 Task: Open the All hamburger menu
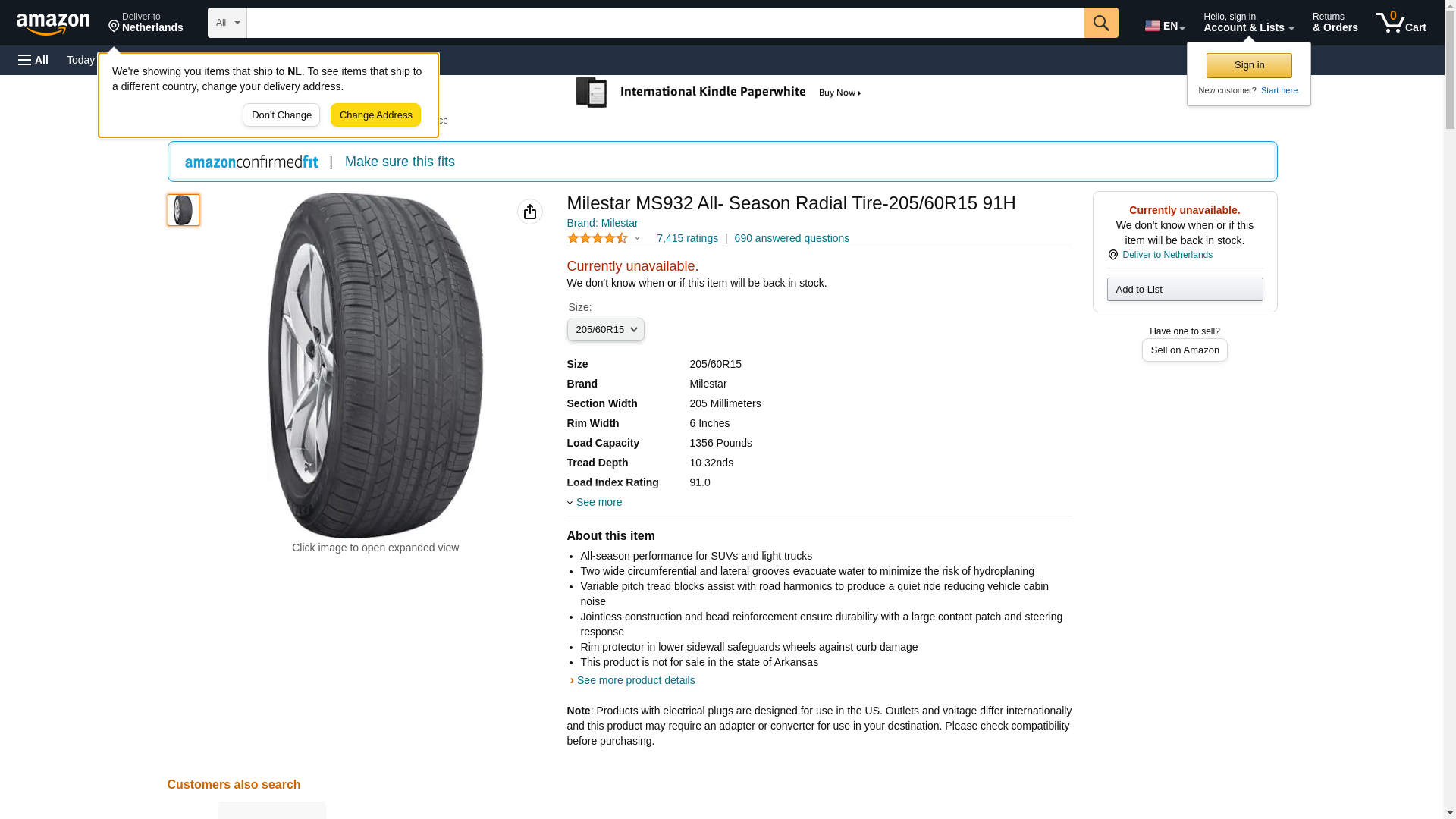tap(33, 60)
